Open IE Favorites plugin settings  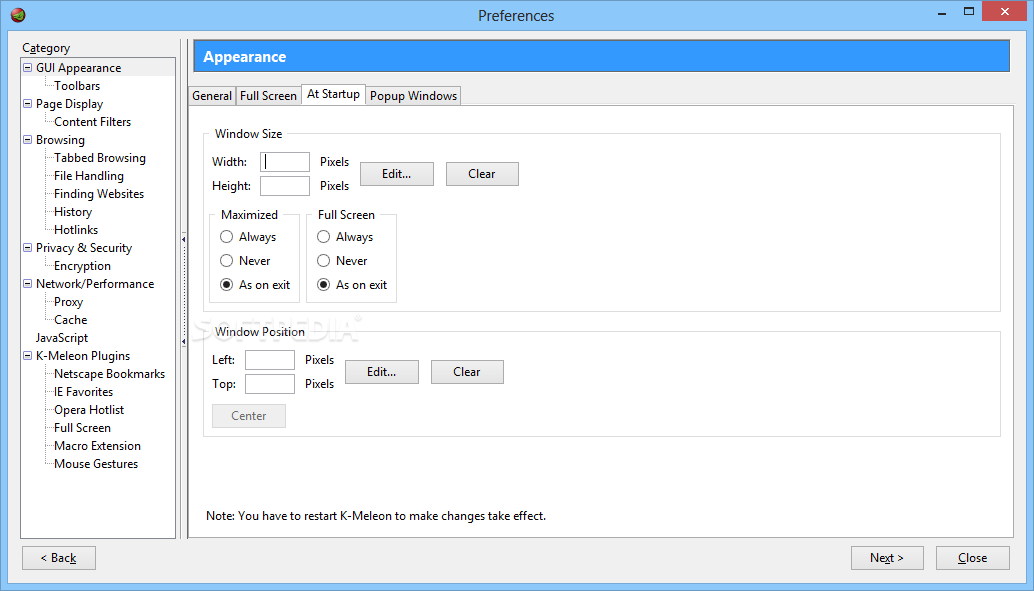[x=84, y=392]
